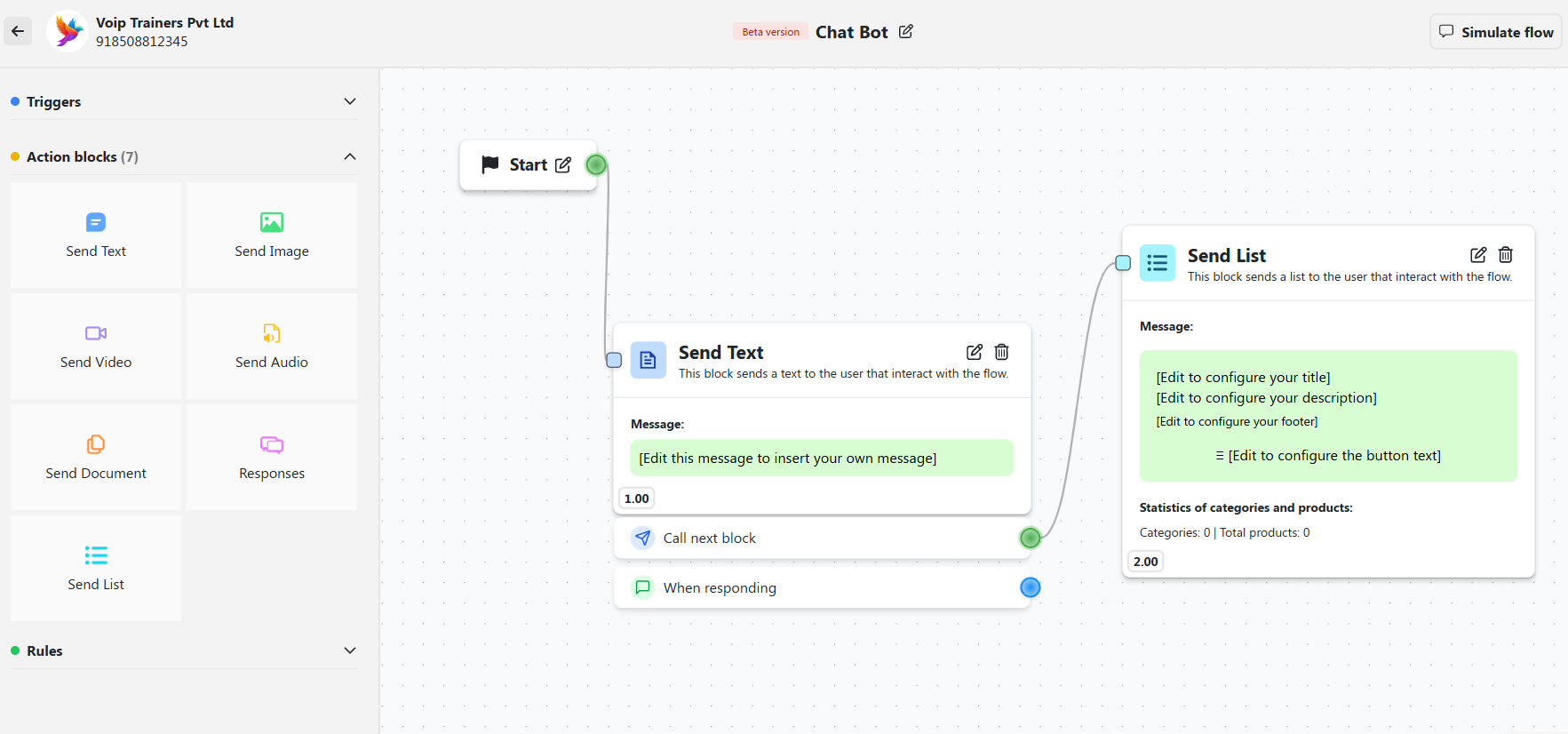Select the Send Video action block
Screen dimensions: 1568x734
95,347
